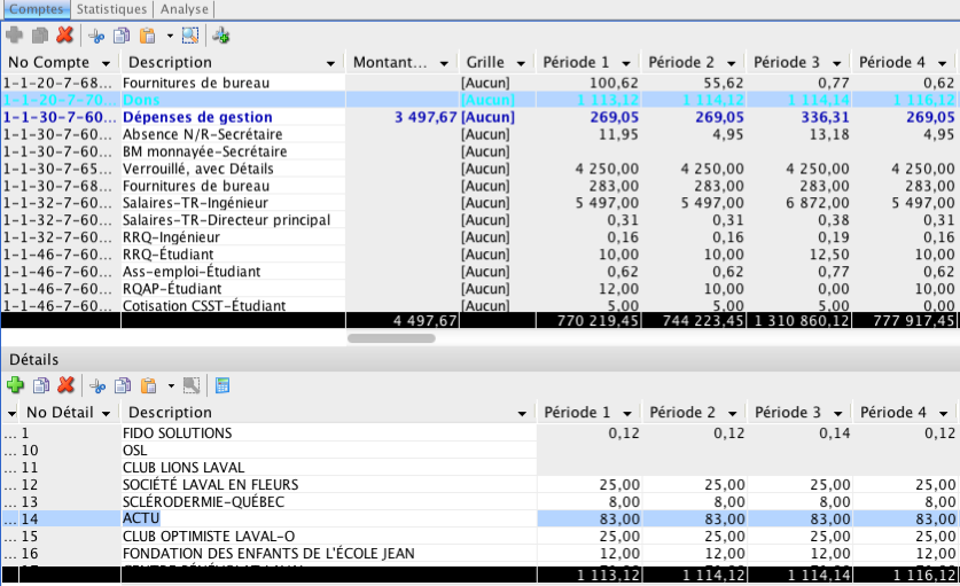Switch to the Comptes tab
This screenshot has height=586, width=960.
click(36, 9)
